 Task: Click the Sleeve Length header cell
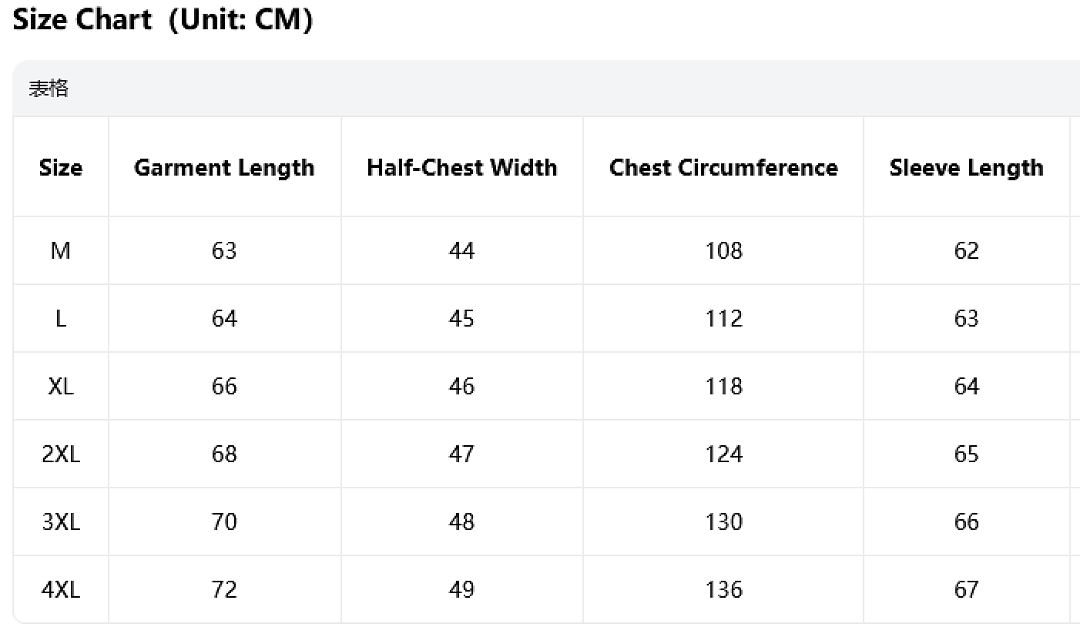(x=966, y=168)
